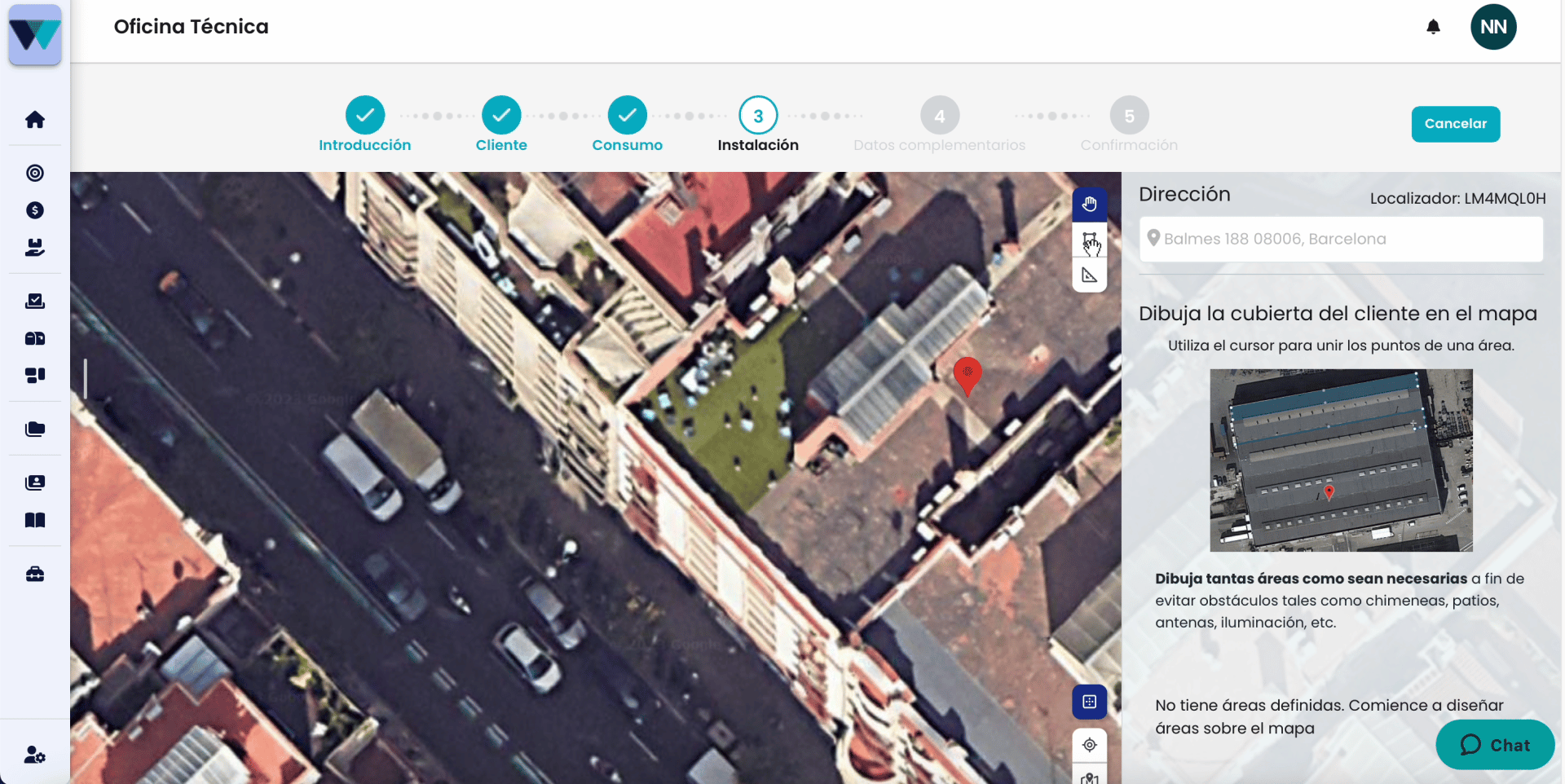1565x784 pixels.
Task: Click the Localizador: LM4MQL0H text
Action: 1457,198
